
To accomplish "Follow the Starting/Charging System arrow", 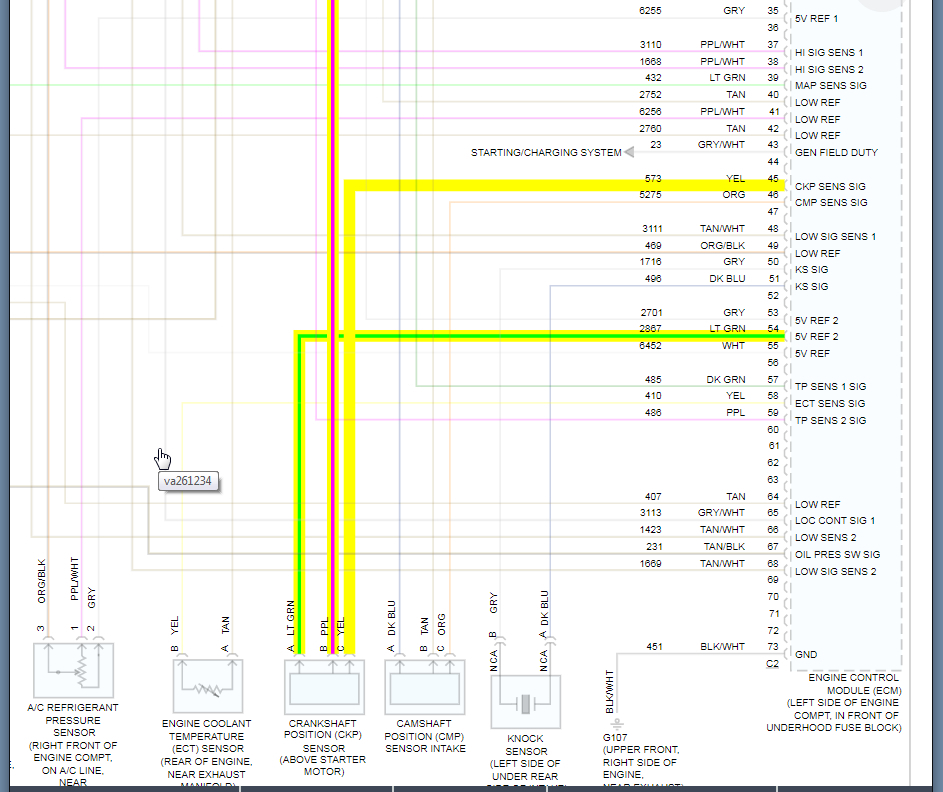I will [x=629, y=152].
